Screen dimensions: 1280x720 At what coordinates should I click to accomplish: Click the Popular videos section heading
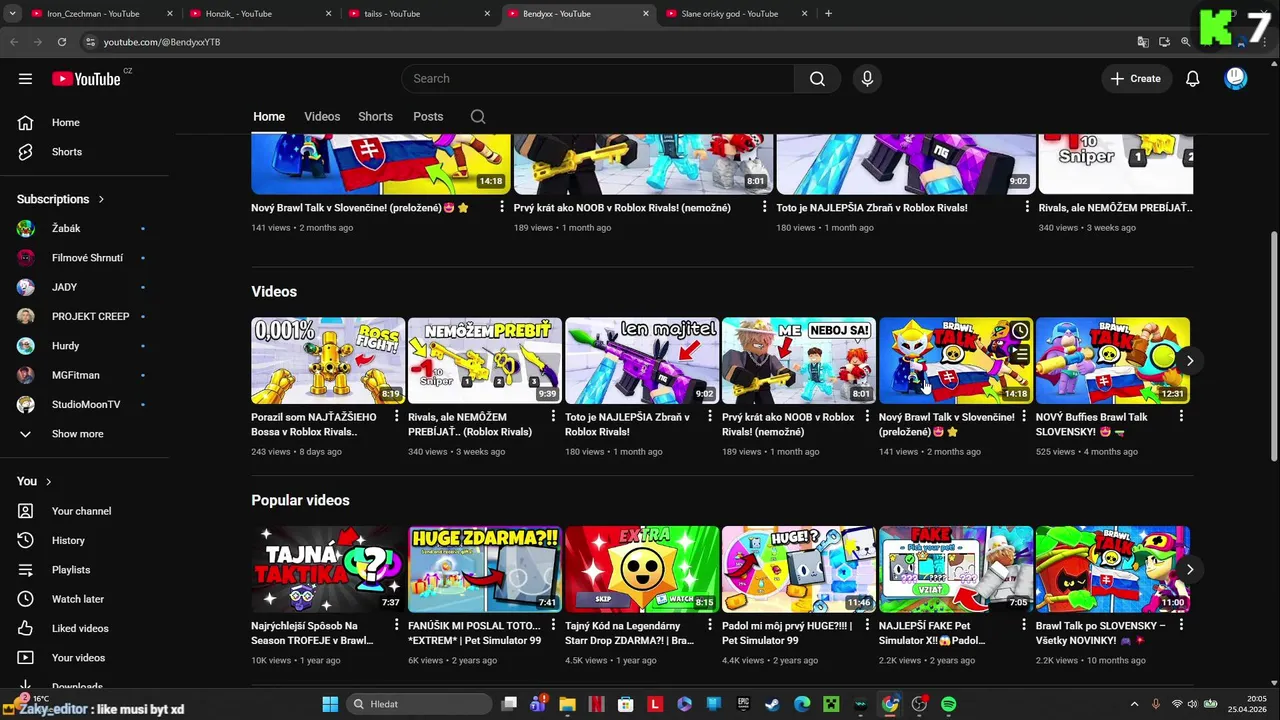click(300, 501)
